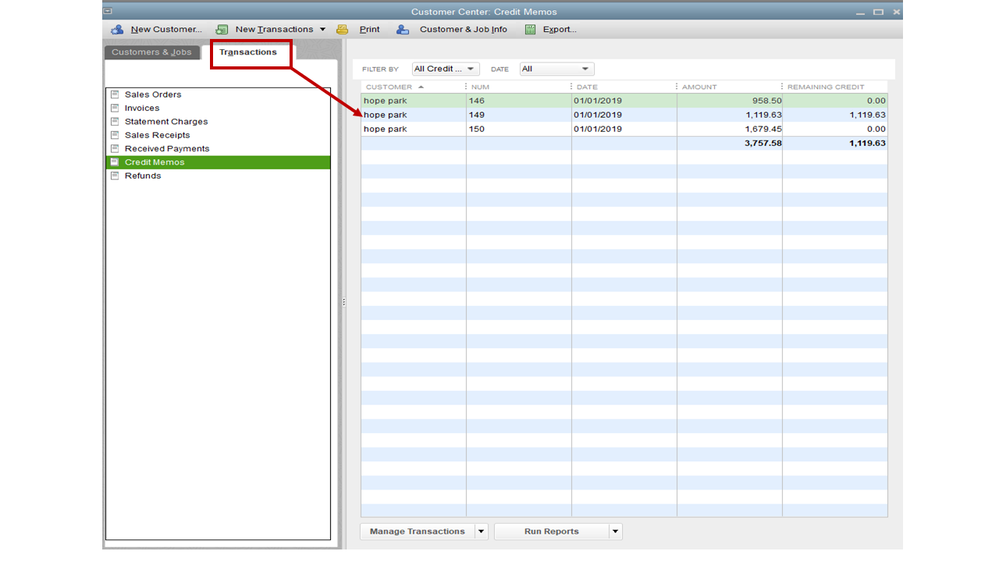Viewport: 999px width, 562px height.
Task: Click the New Transactions icon
Action: pos(222,29)
